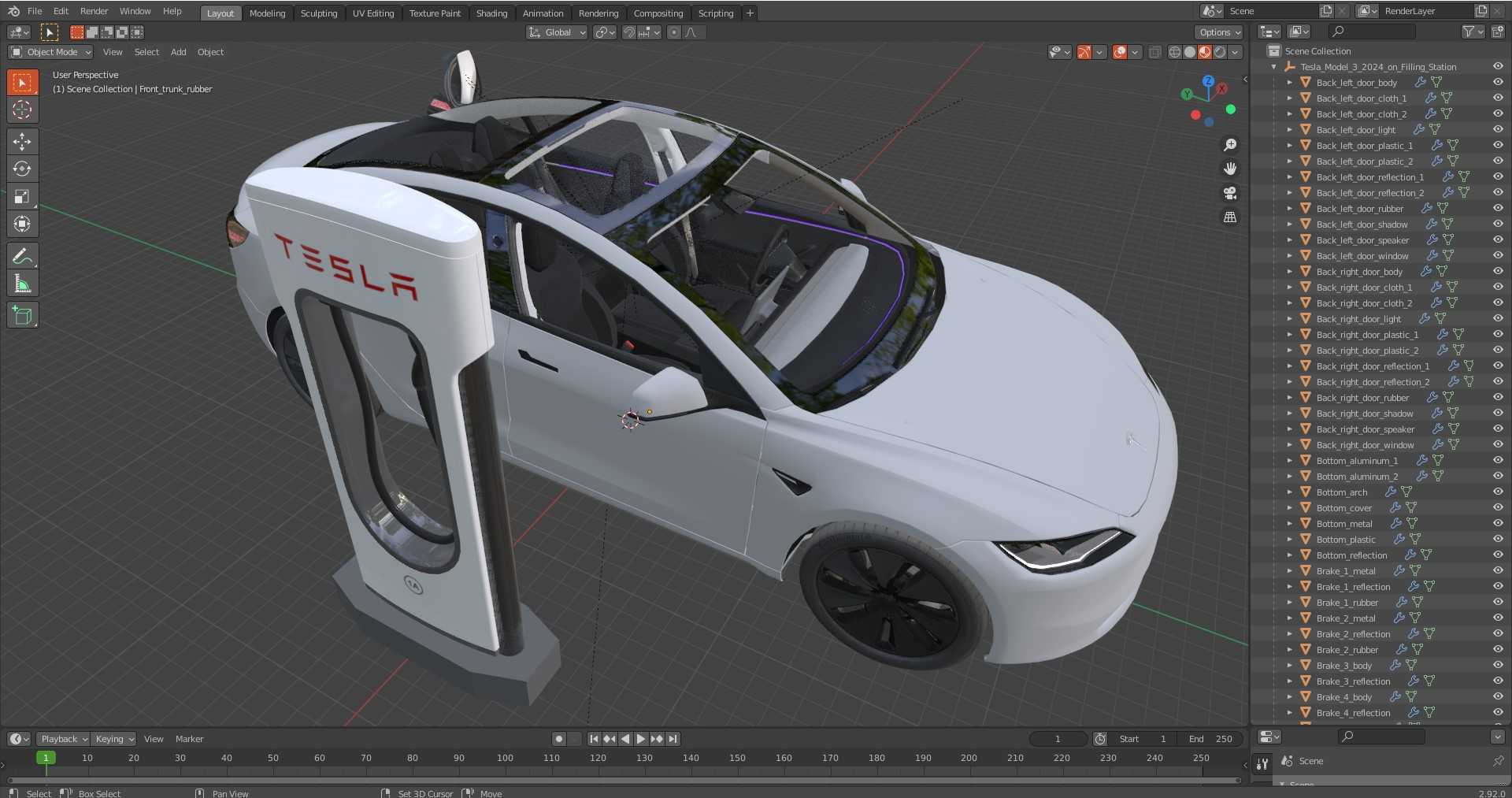Switch perspective/orthographic grid icon
1512x798 pixels.
(1230, 217)
